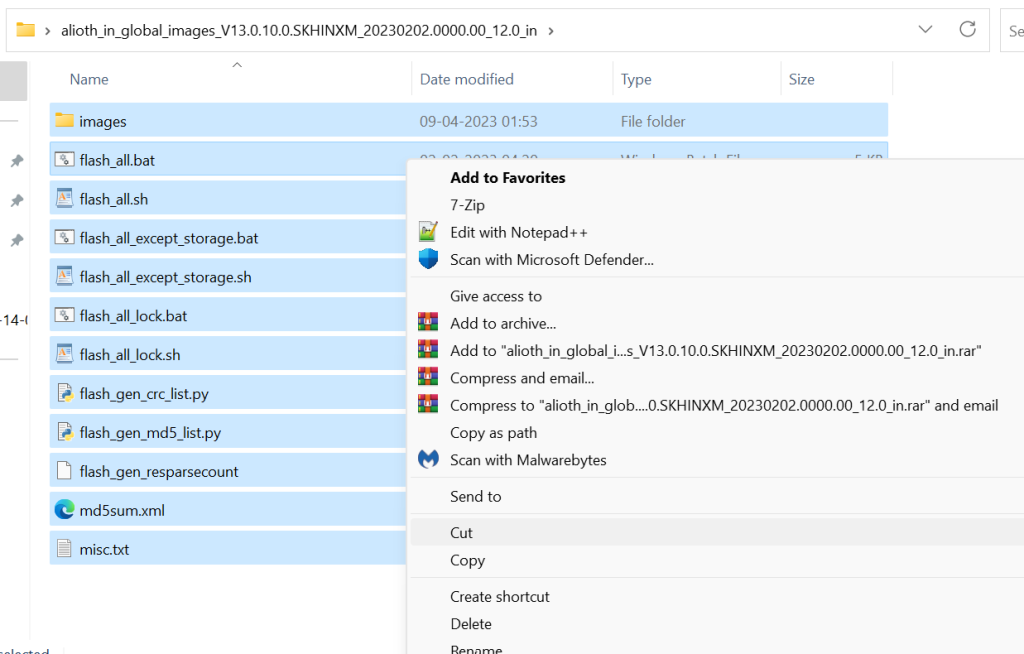Click the flash_gen_crc_list.py Python icon
The width and height of the screenshot is (1024, 654).
coord(65,393)
